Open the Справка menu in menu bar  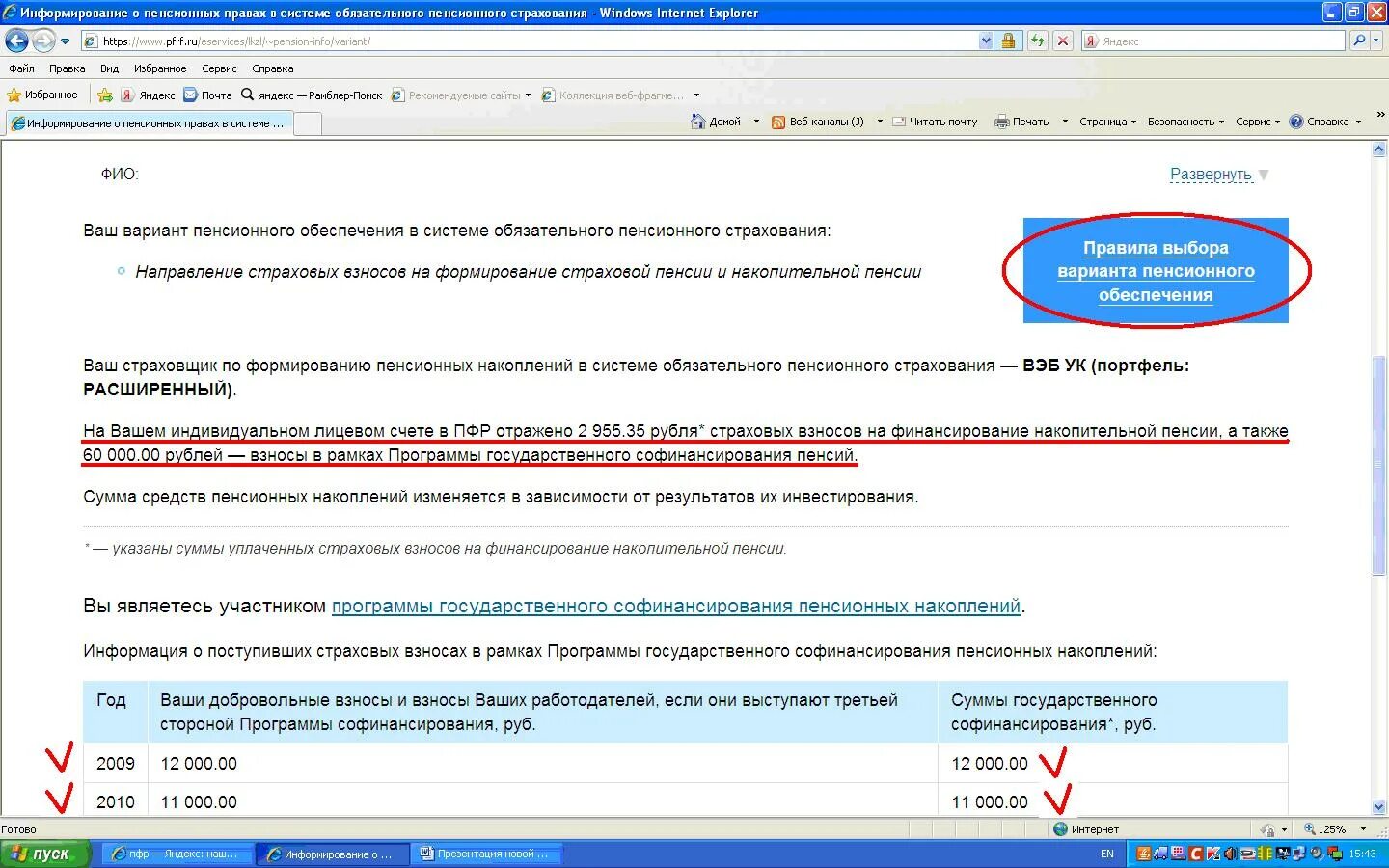tap(272, 68)
